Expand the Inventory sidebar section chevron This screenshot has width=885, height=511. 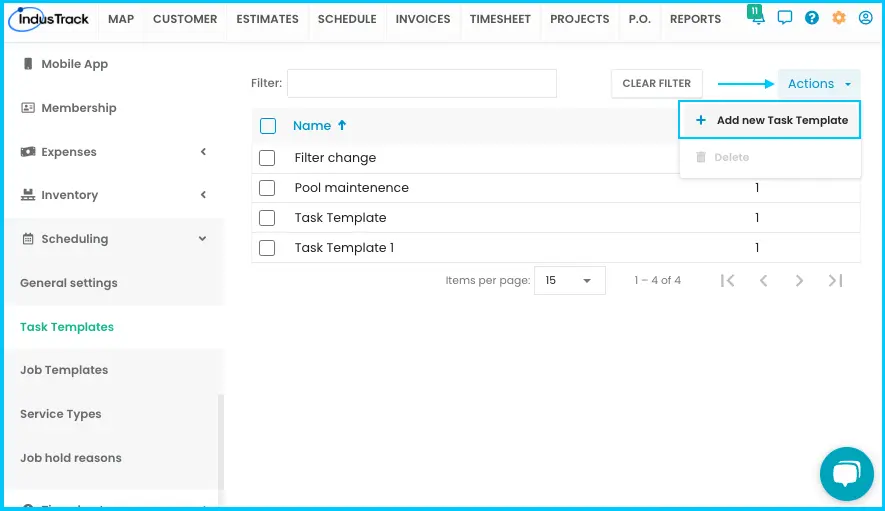point(203,195)
